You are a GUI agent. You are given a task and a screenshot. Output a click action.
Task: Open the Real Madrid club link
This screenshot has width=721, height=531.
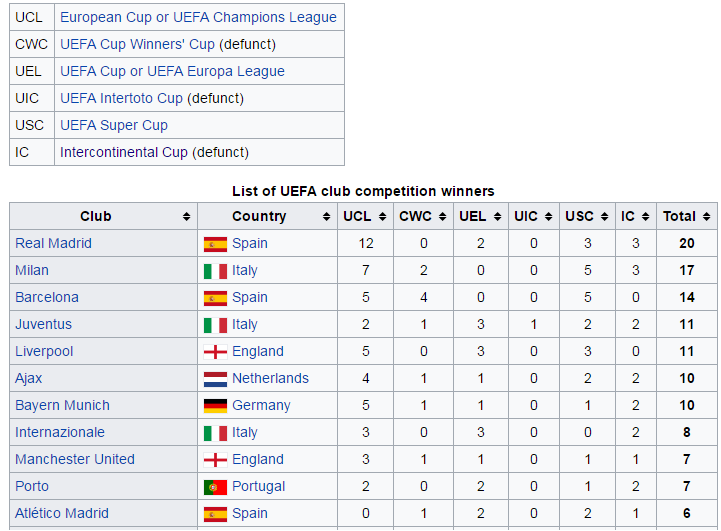[53, 243]
